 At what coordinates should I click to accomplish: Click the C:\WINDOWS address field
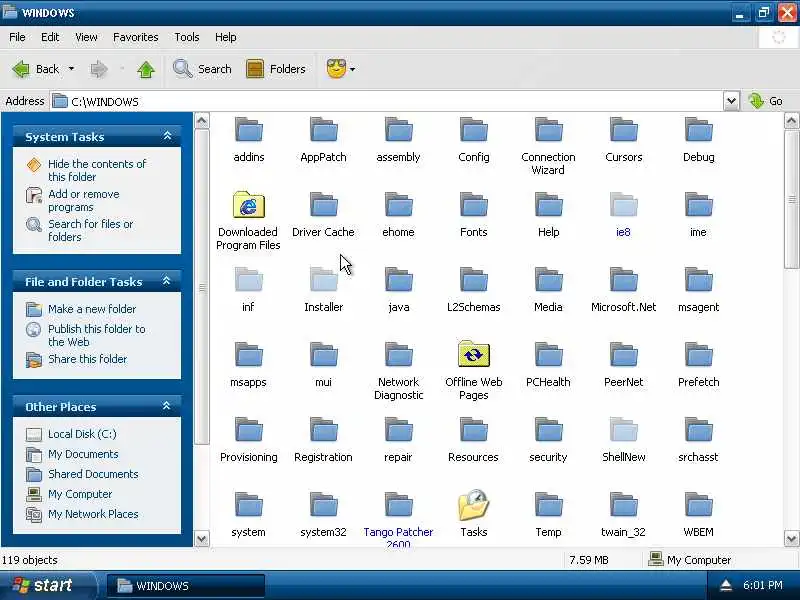[x=386, y=102]
